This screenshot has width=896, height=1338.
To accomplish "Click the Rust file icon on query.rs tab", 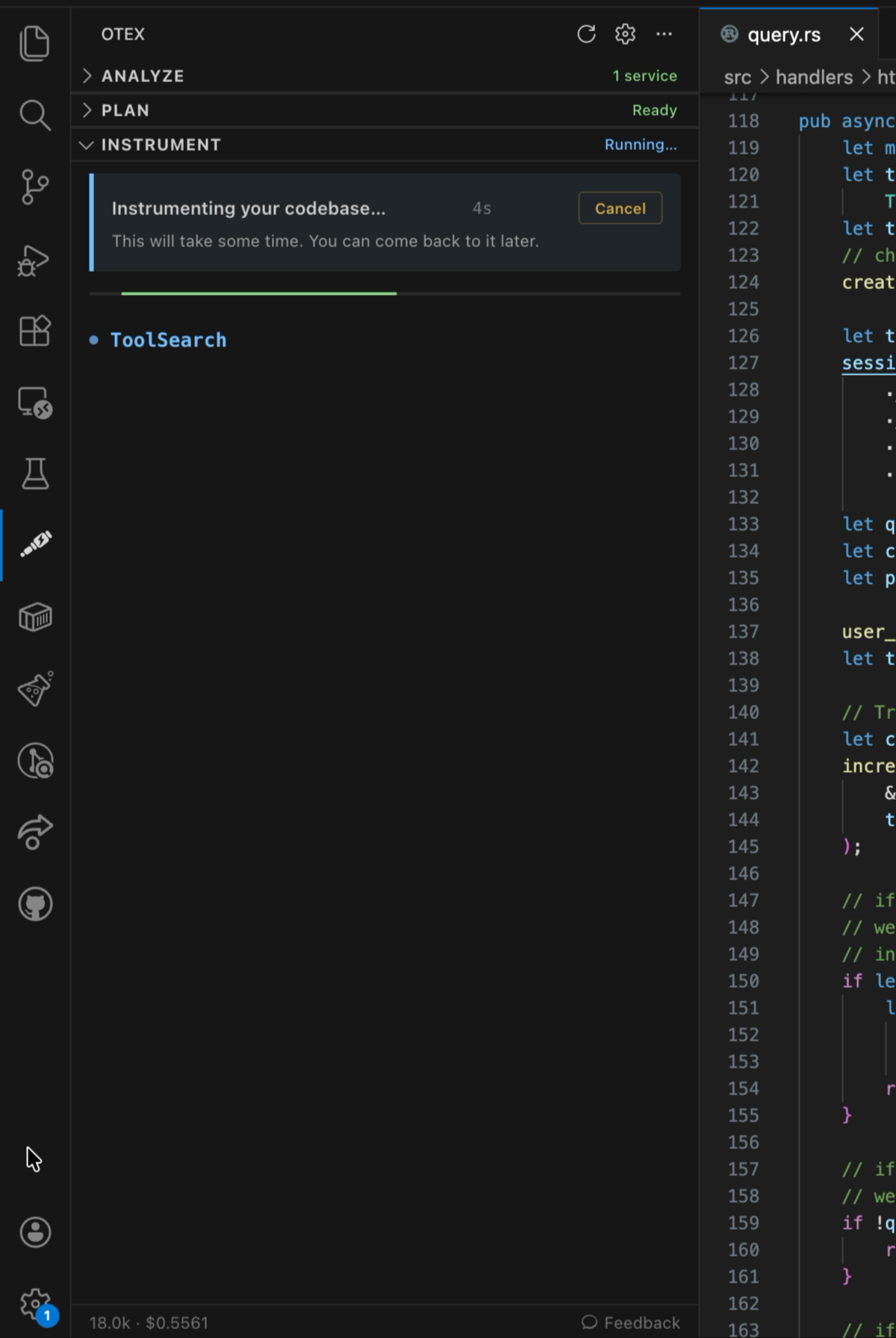I will tap(729, 34).
